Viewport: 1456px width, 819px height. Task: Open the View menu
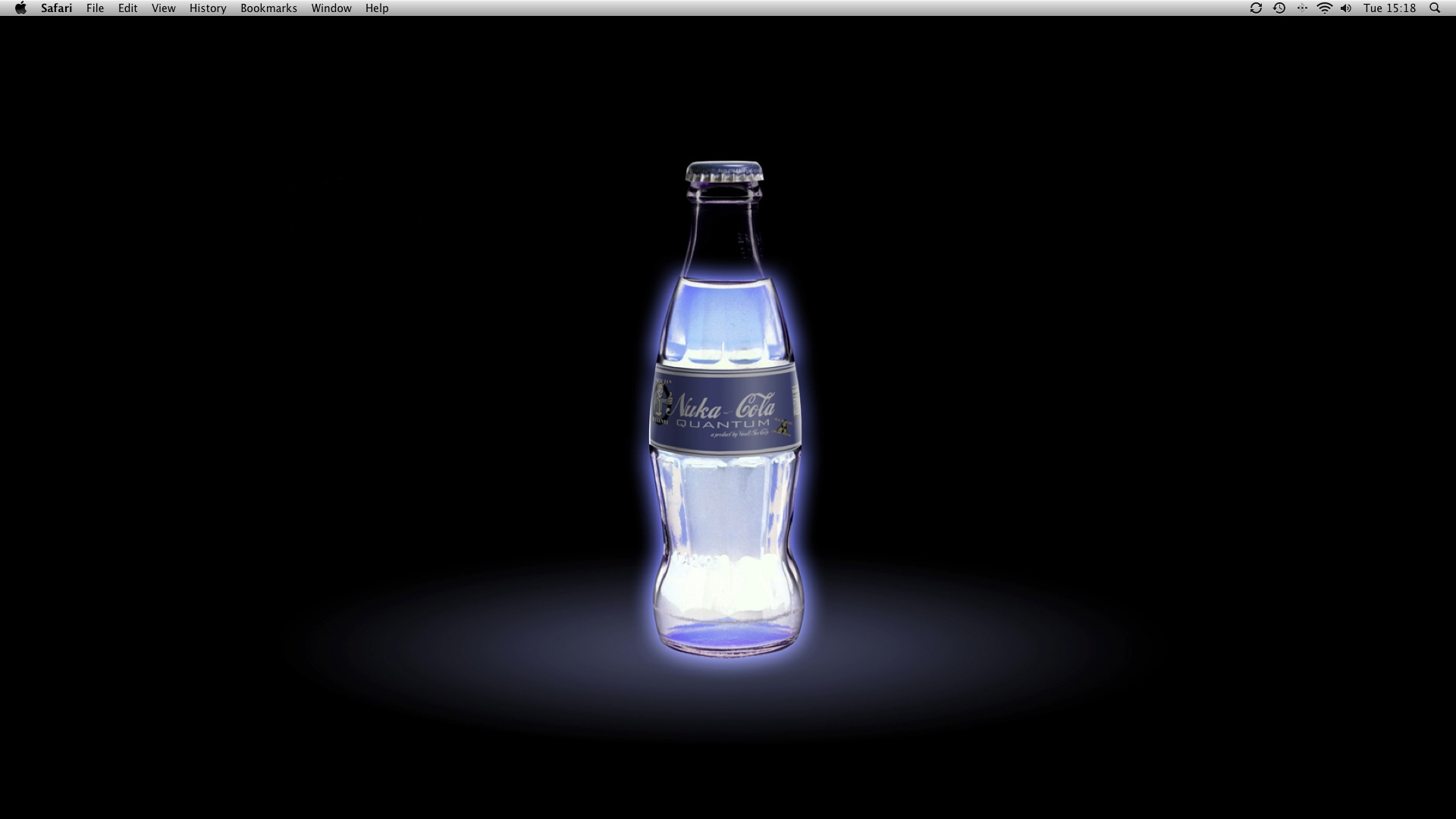click(163, 8)
